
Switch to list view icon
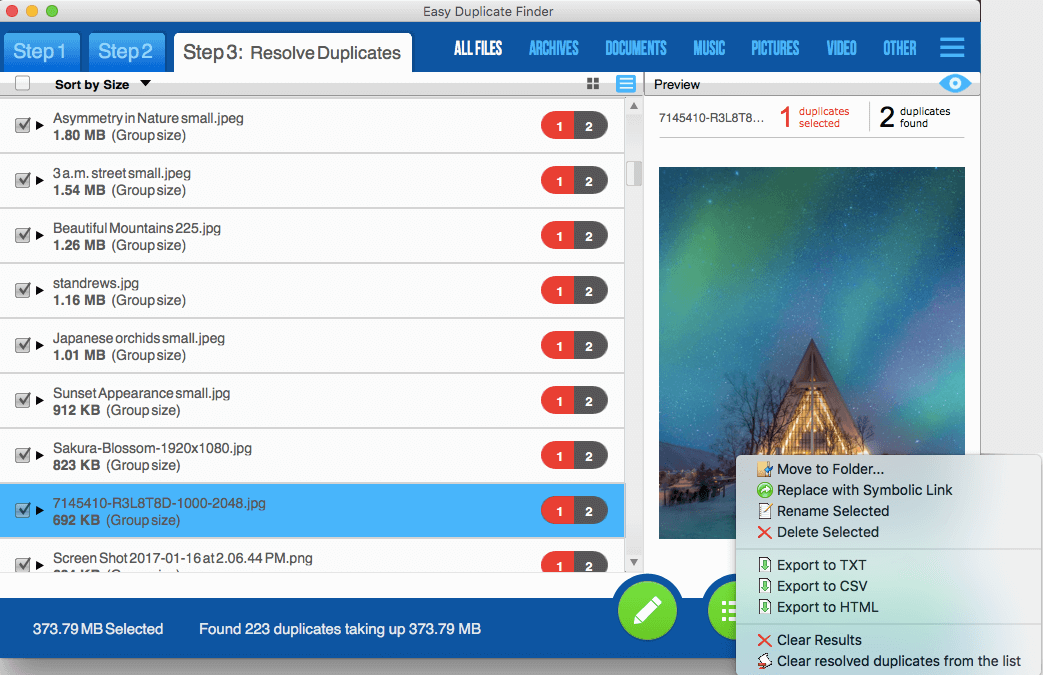[x=626, y=84]
